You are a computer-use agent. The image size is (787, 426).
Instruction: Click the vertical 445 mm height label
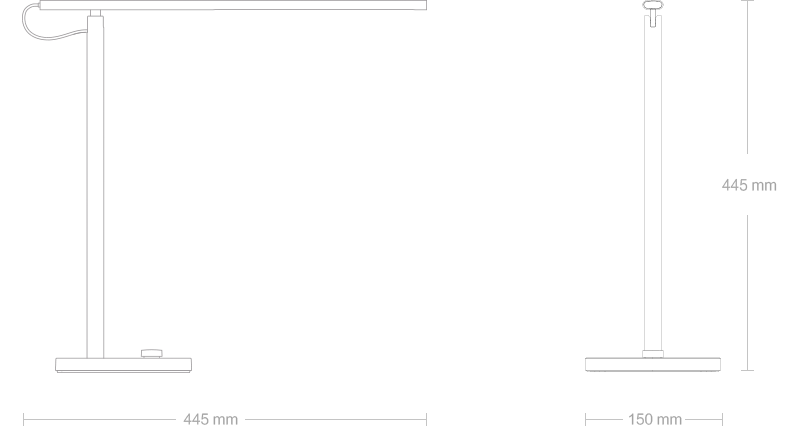749,185
